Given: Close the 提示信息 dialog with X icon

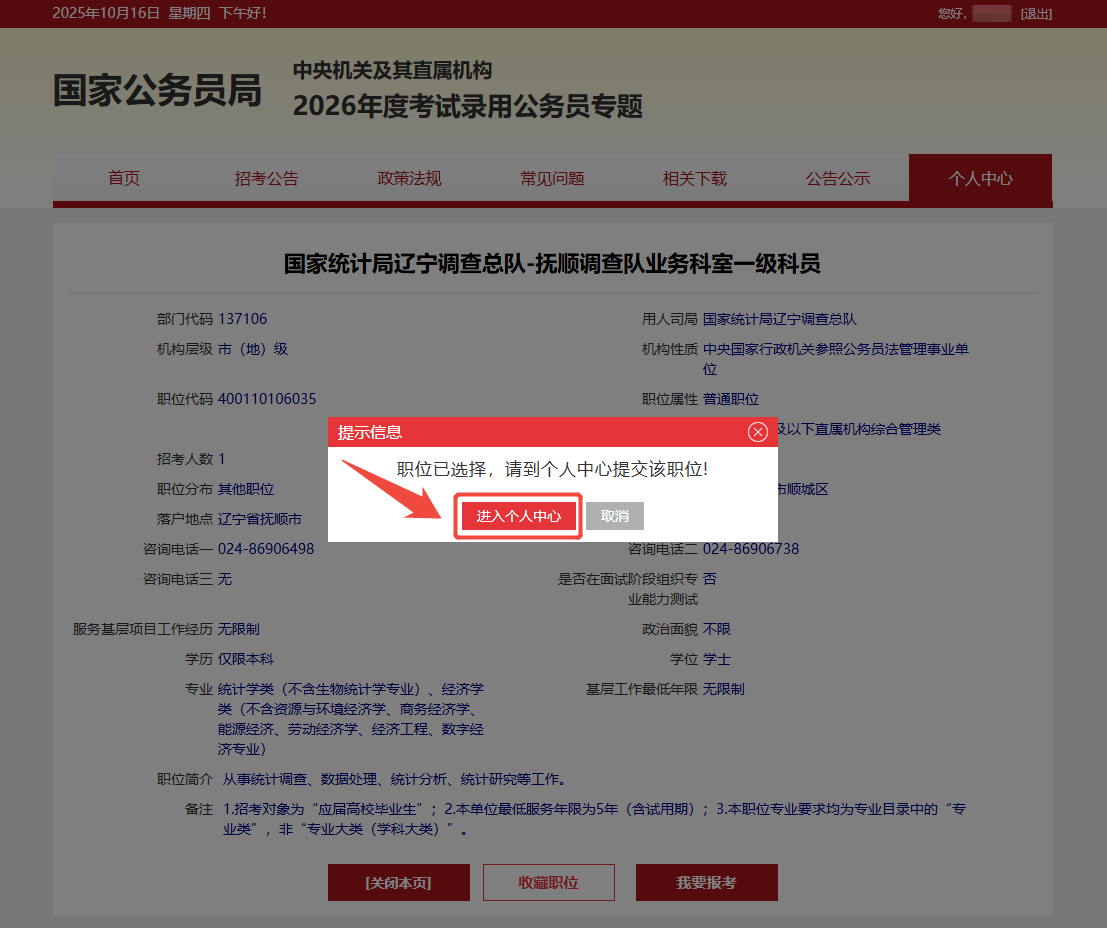Looking at the screenshot, I should tap(758, 432).
